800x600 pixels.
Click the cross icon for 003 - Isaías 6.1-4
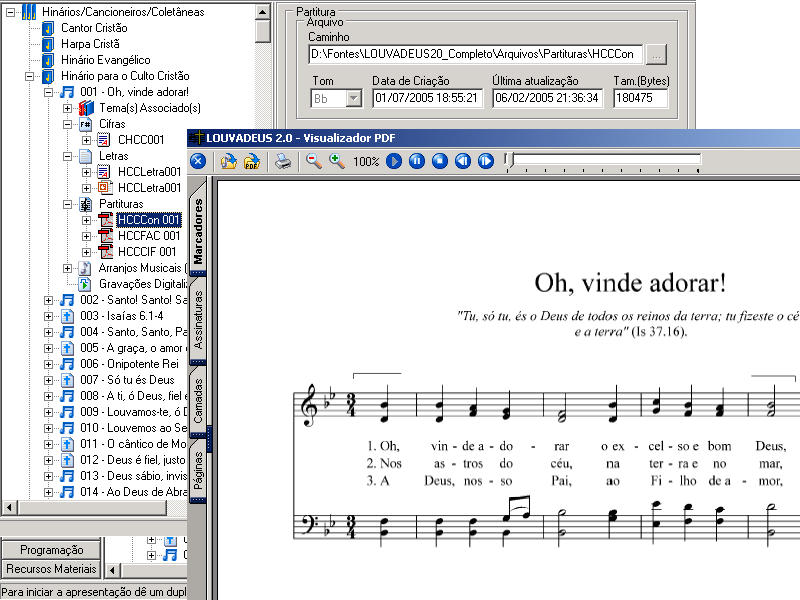[x=67, y=316]
